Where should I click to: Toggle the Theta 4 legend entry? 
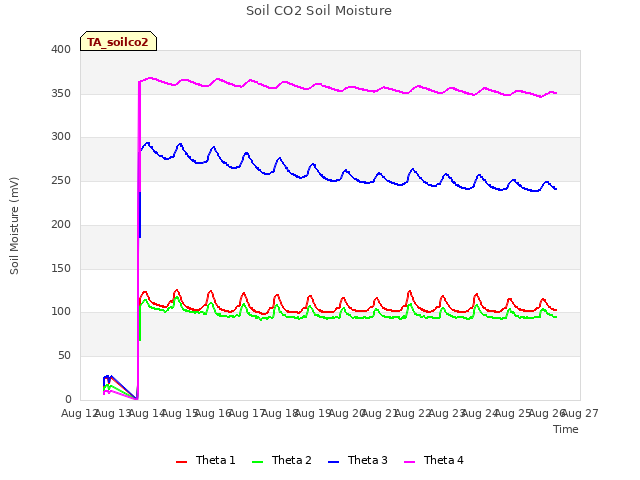click(x=433, y=460)
